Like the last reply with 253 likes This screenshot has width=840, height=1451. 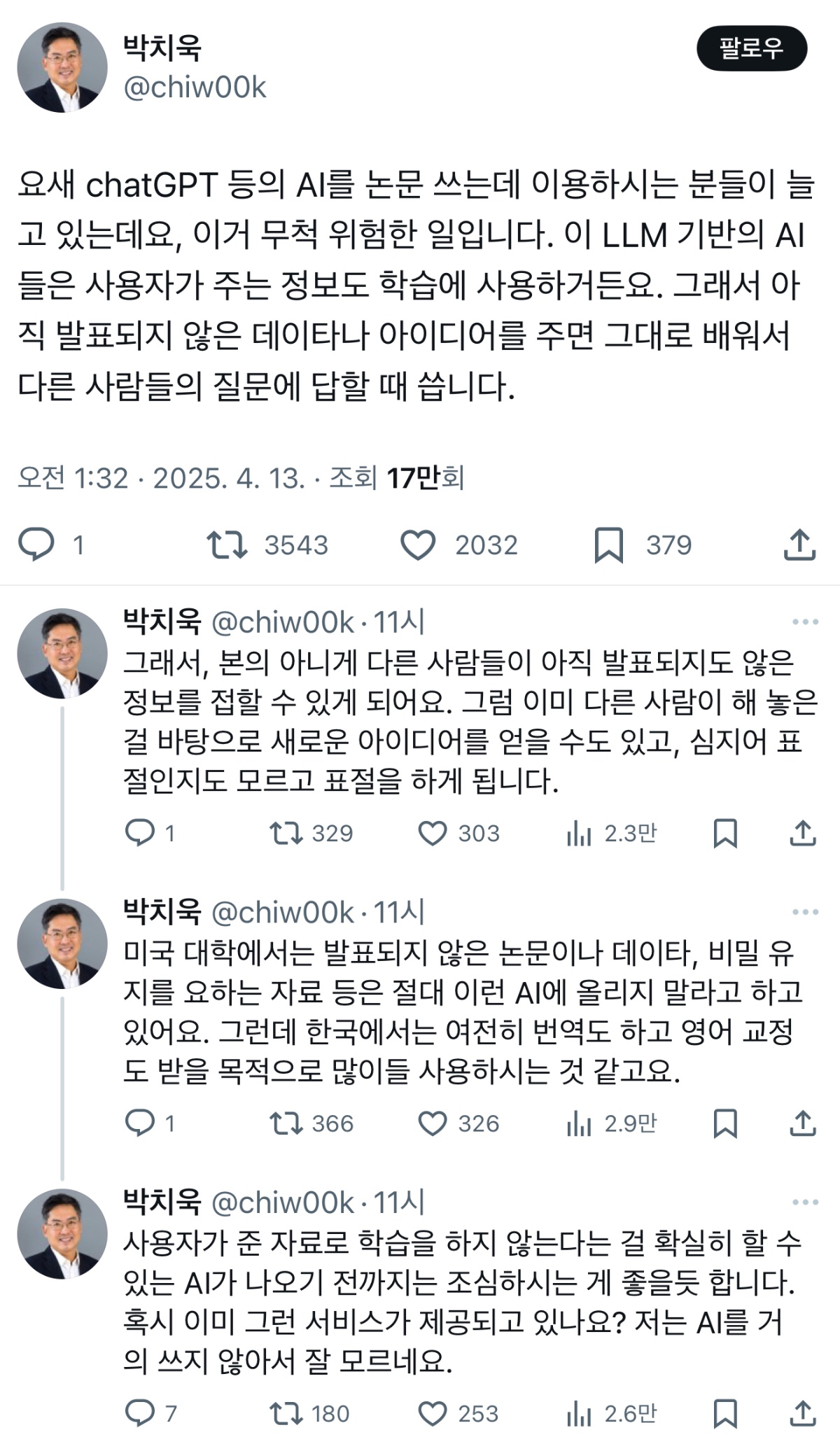(433, 1414)
